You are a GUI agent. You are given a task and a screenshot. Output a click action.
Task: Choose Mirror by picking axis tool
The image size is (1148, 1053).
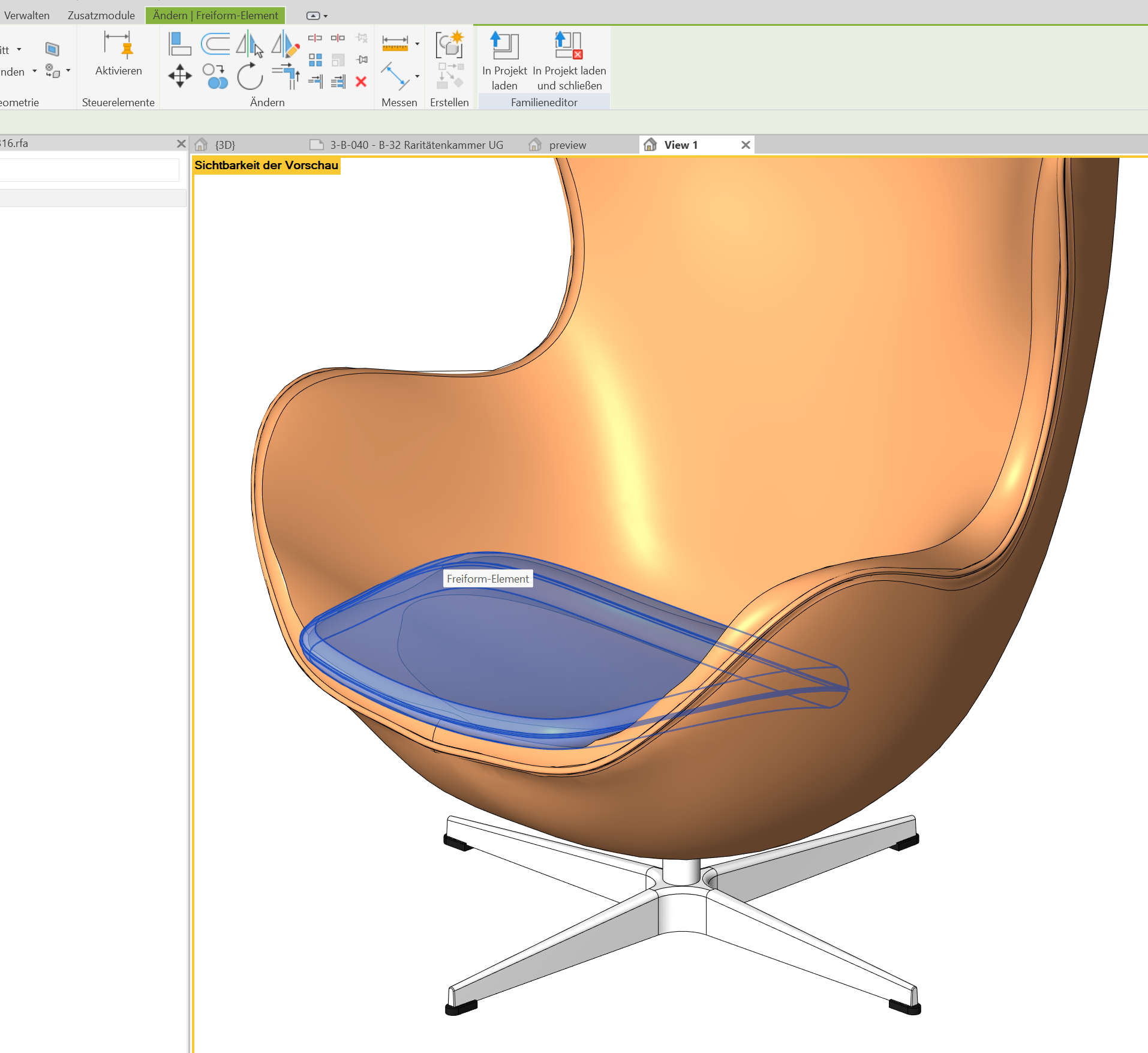(x=250, y=44)
